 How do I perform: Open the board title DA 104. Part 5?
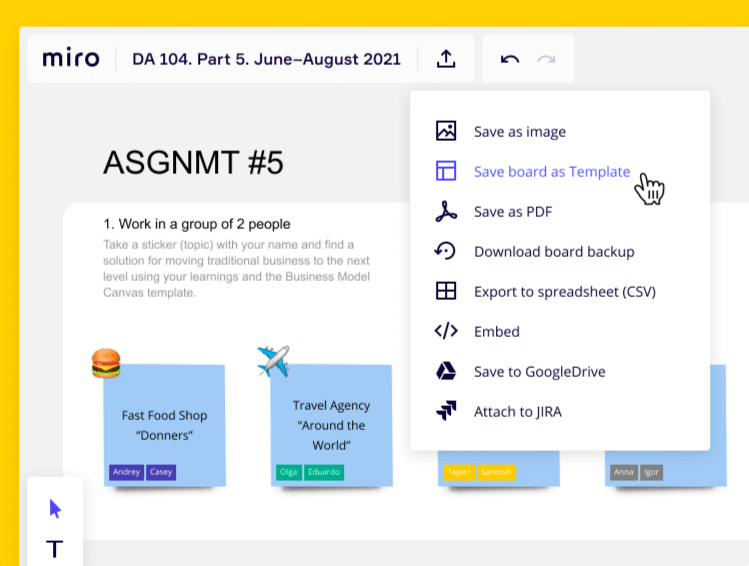266,59
